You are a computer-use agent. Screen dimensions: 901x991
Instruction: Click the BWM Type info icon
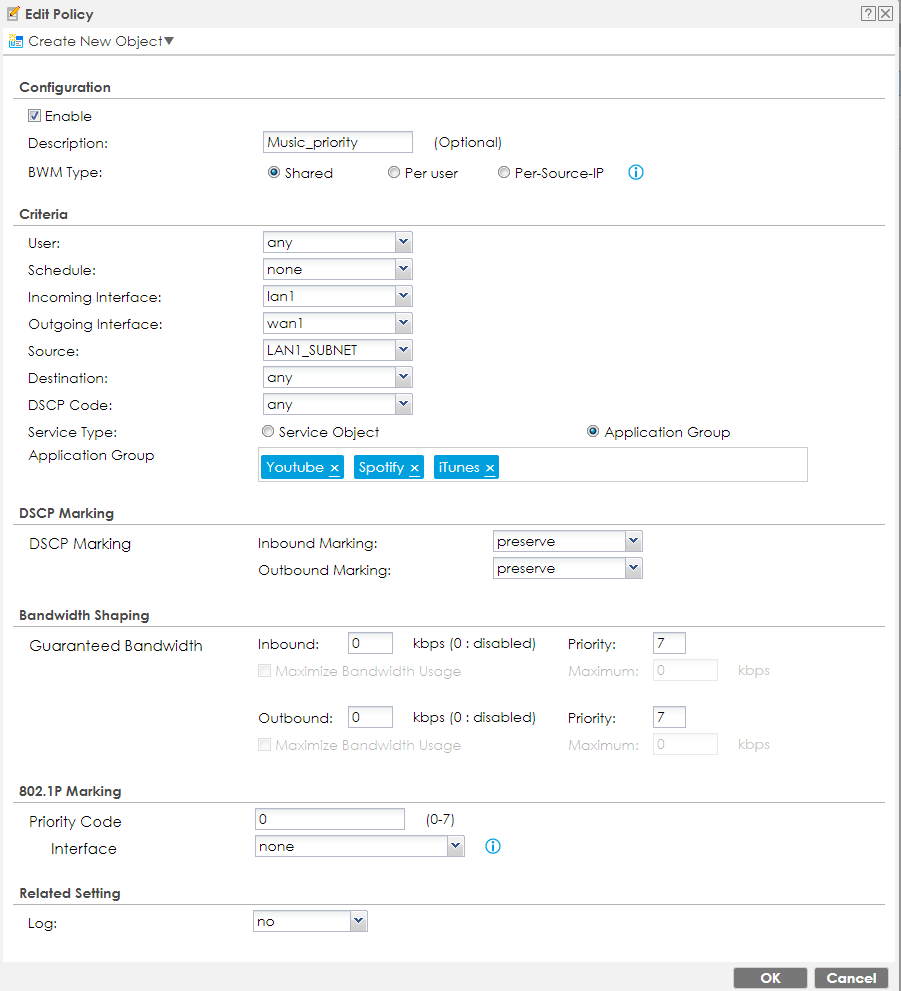(635, 172)
